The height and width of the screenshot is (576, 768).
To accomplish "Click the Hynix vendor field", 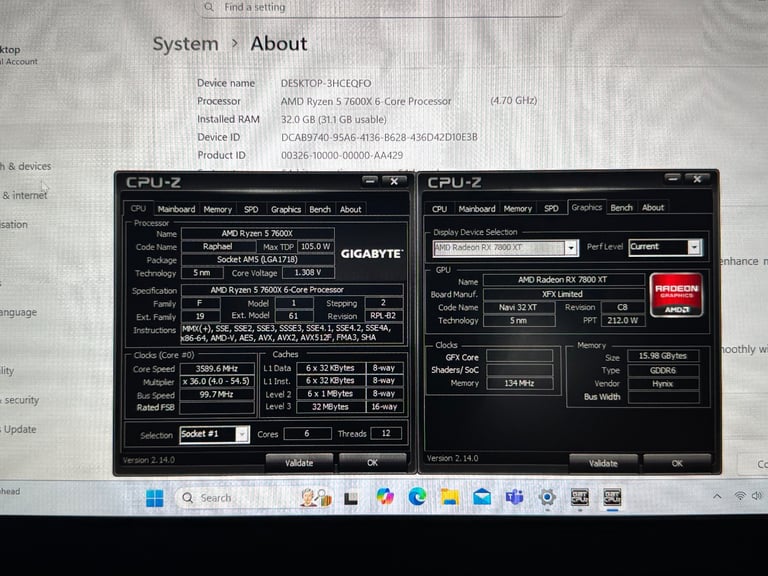I will (663, 384).
